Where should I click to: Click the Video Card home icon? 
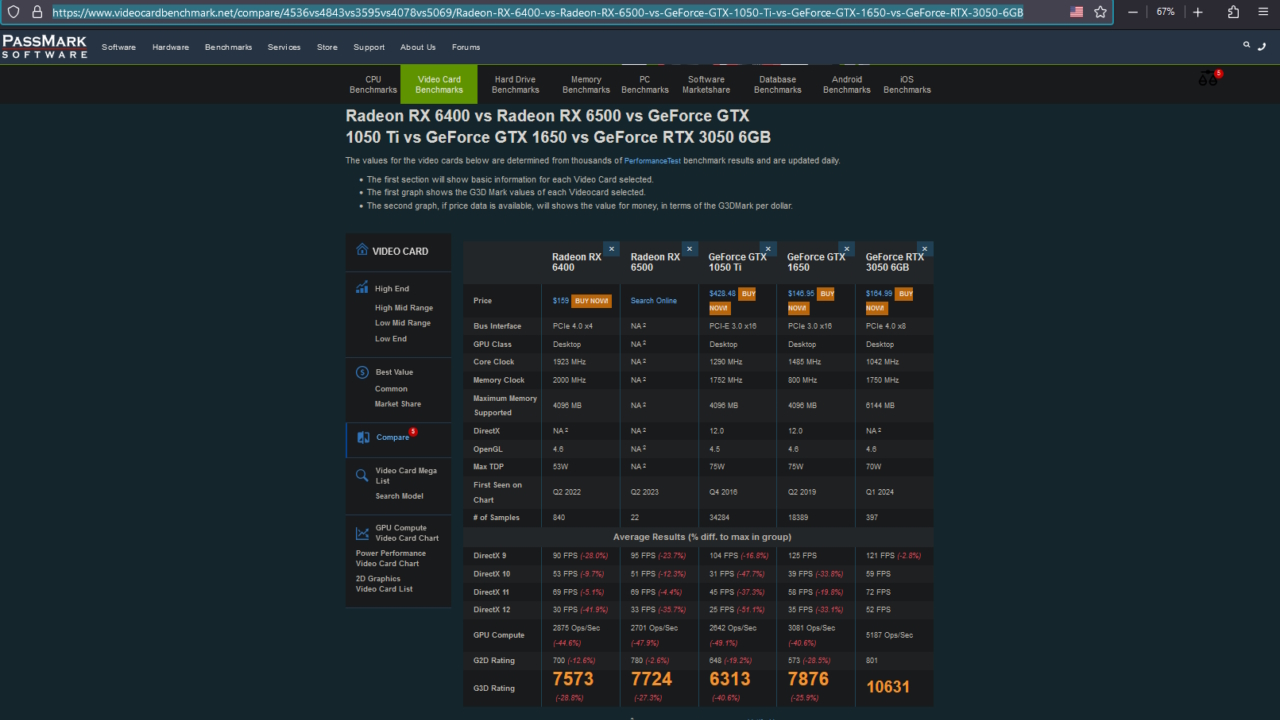coord(362,250)
